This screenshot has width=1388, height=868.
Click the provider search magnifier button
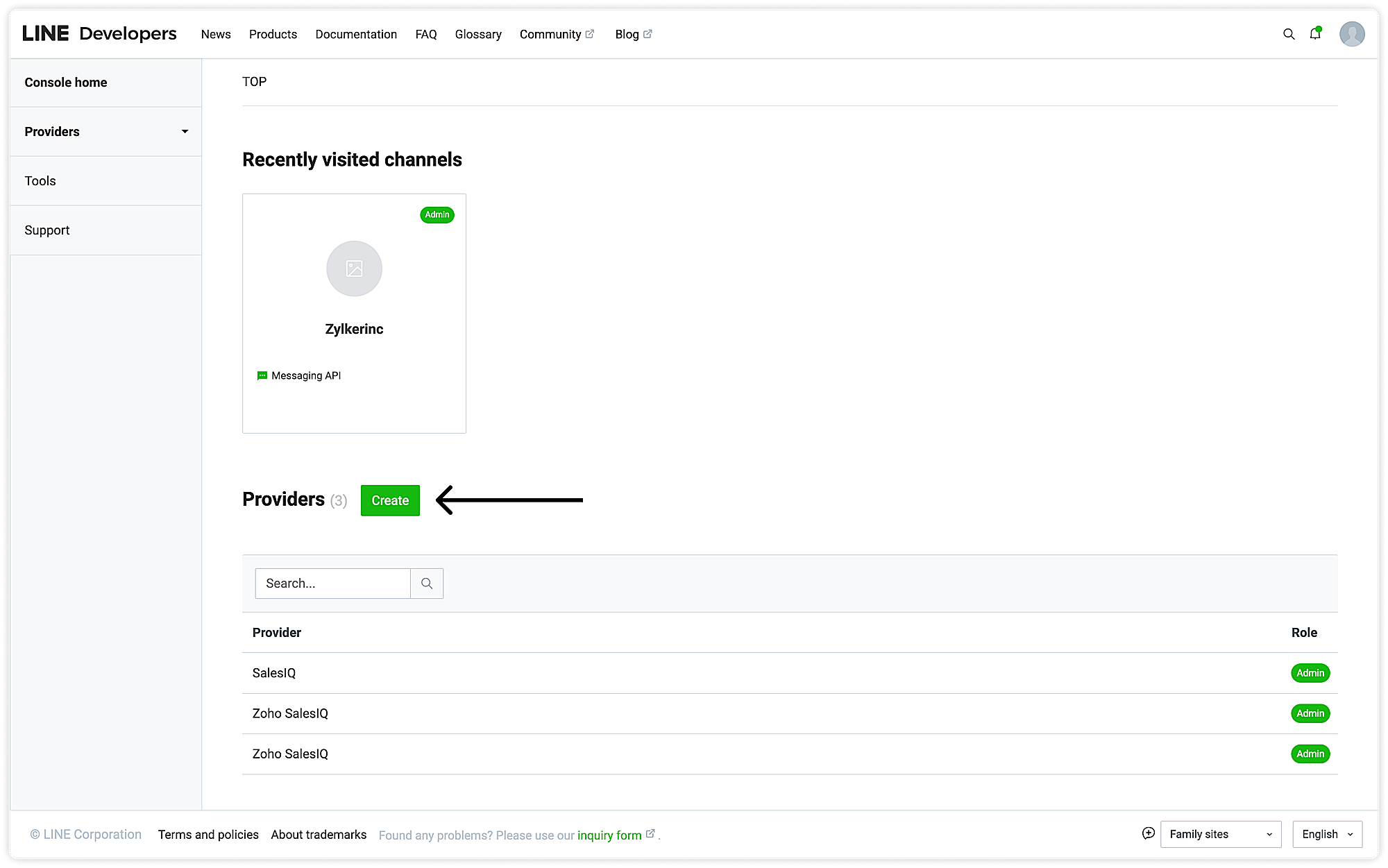(x=427, y=584)
